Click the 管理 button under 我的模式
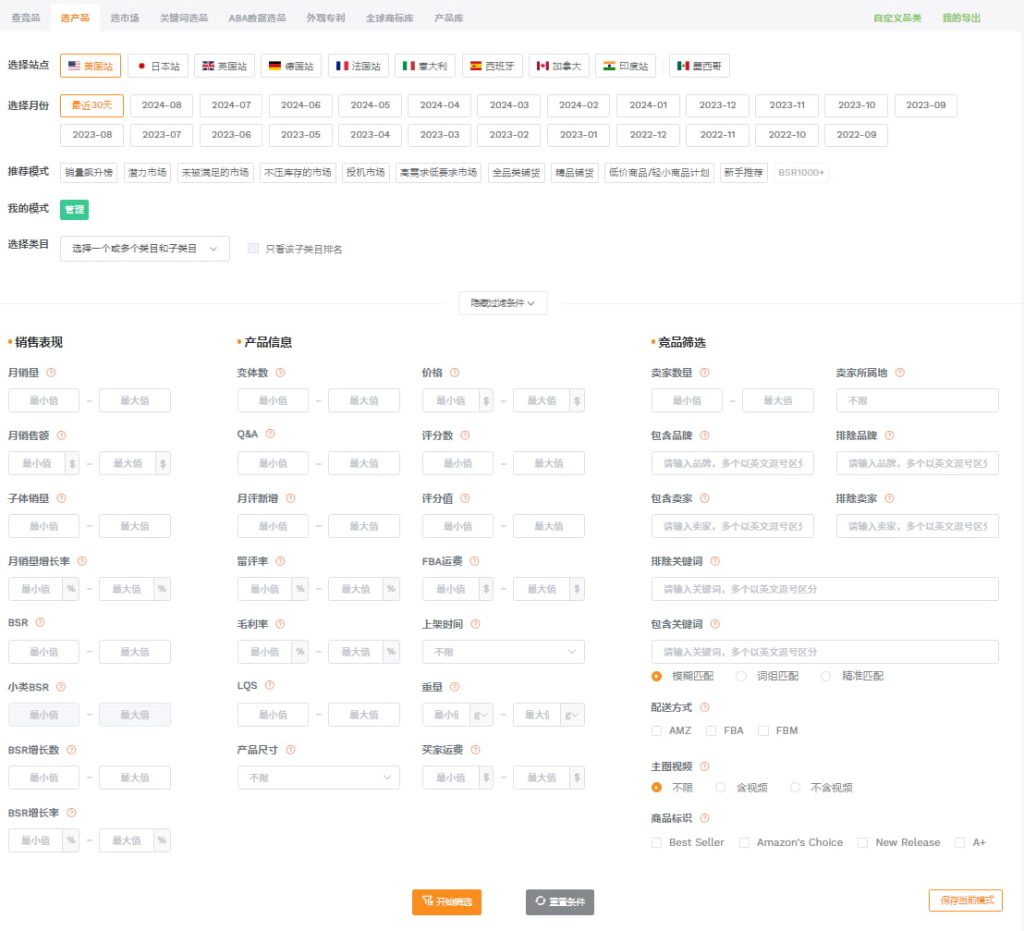The image size is (1024, 931). [73, 211]
